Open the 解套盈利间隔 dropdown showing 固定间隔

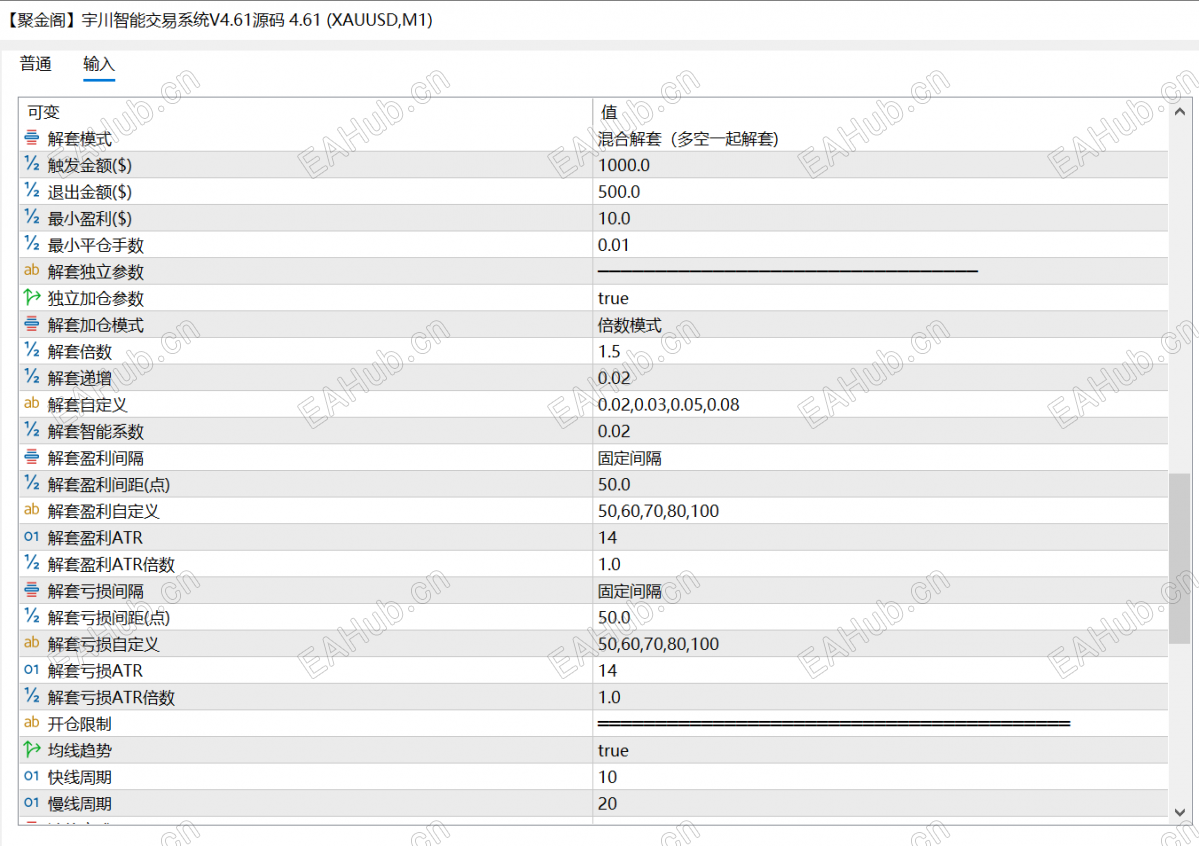coord(880,458)
